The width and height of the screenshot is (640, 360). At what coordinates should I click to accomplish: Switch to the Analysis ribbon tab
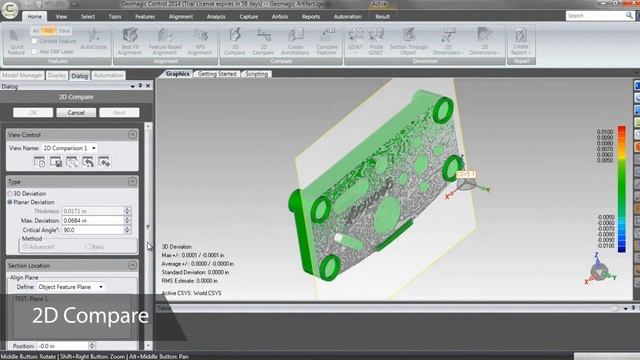click(216, 16)
